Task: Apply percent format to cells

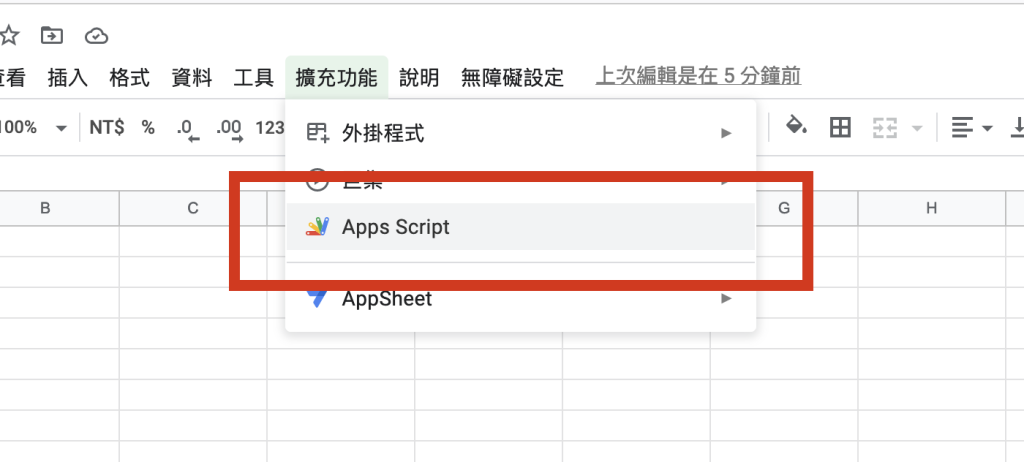Action: click(148, 127)
